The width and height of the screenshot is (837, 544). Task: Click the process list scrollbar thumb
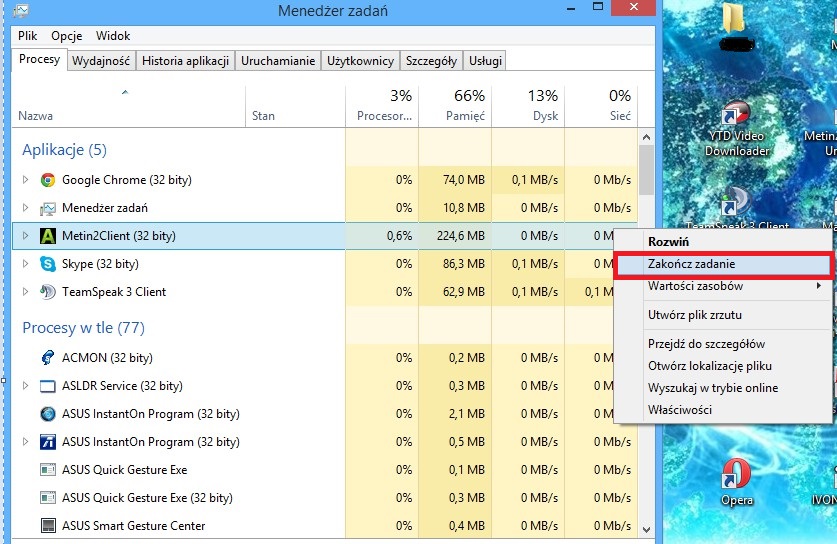coord(646,170)
